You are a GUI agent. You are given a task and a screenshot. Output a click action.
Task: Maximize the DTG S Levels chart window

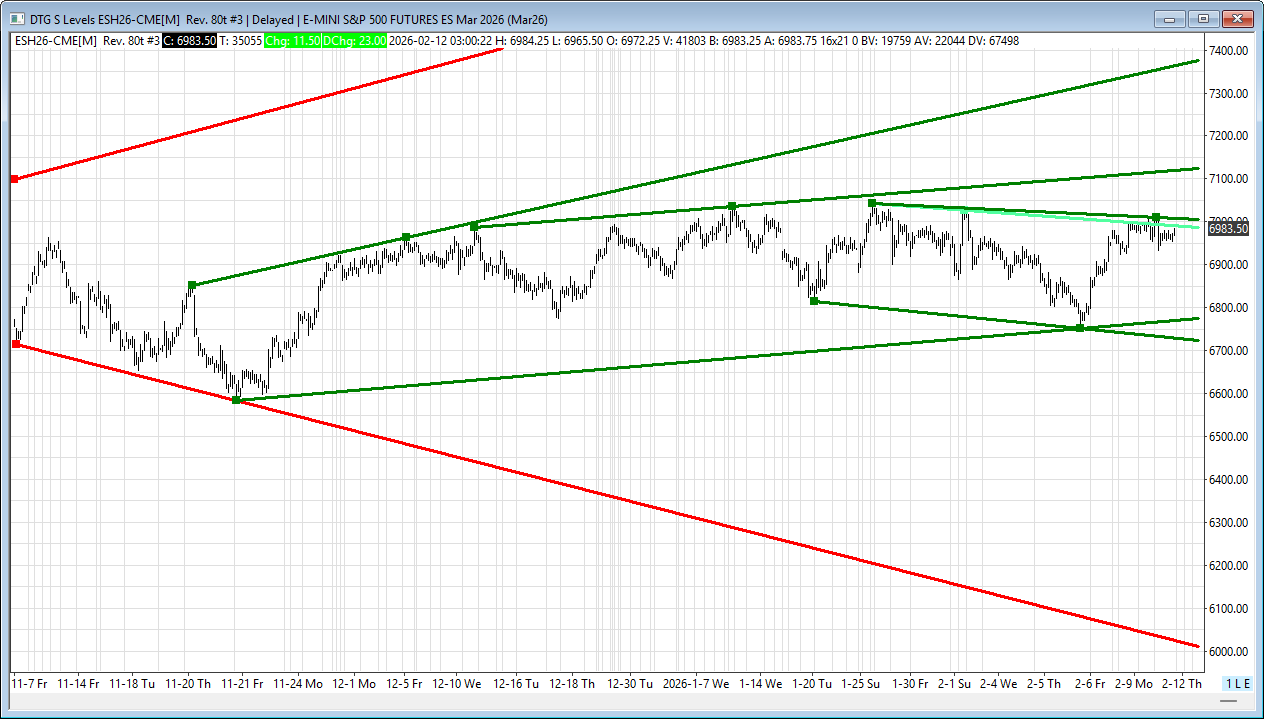[1203, 18]
